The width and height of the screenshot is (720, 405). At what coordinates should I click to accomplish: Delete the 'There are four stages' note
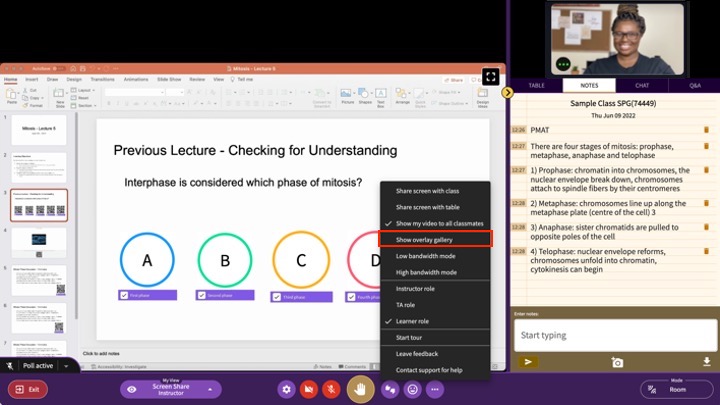(706, 146)
